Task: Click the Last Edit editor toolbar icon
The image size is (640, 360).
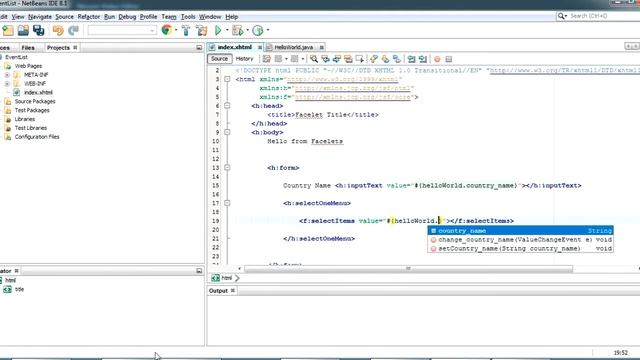Action: (267, 59)
